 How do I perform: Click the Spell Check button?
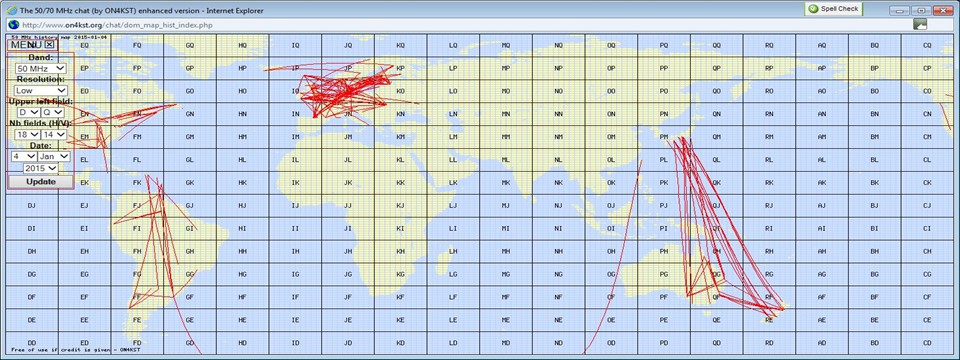[x=833, y=9]
